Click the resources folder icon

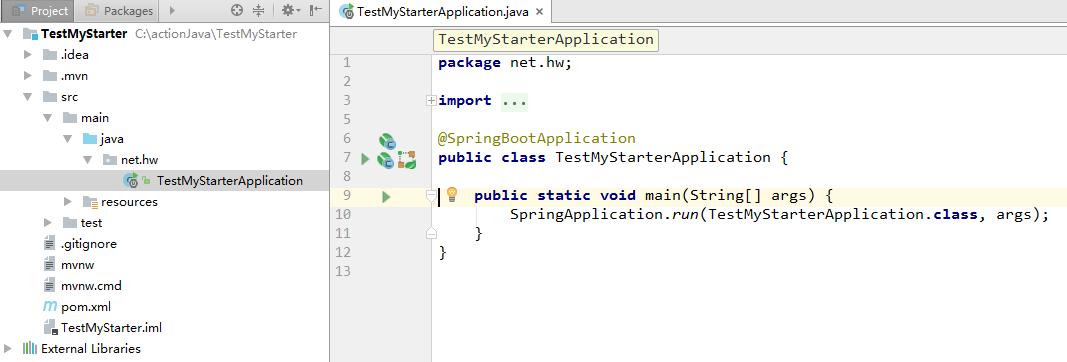pyautogui.click(x=90, y=202)
